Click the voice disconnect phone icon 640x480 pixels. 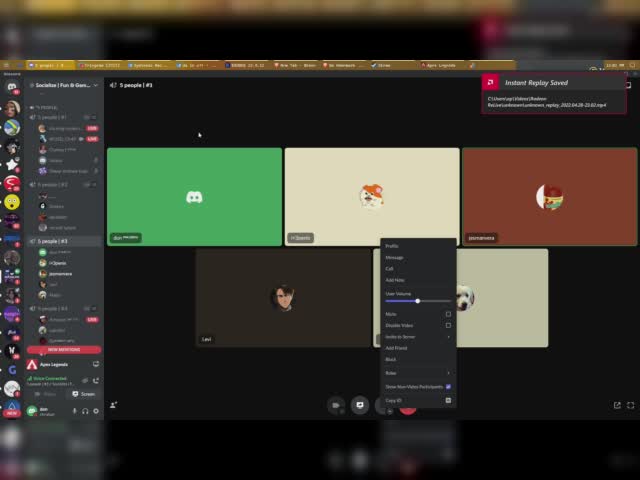click(96, 380)
